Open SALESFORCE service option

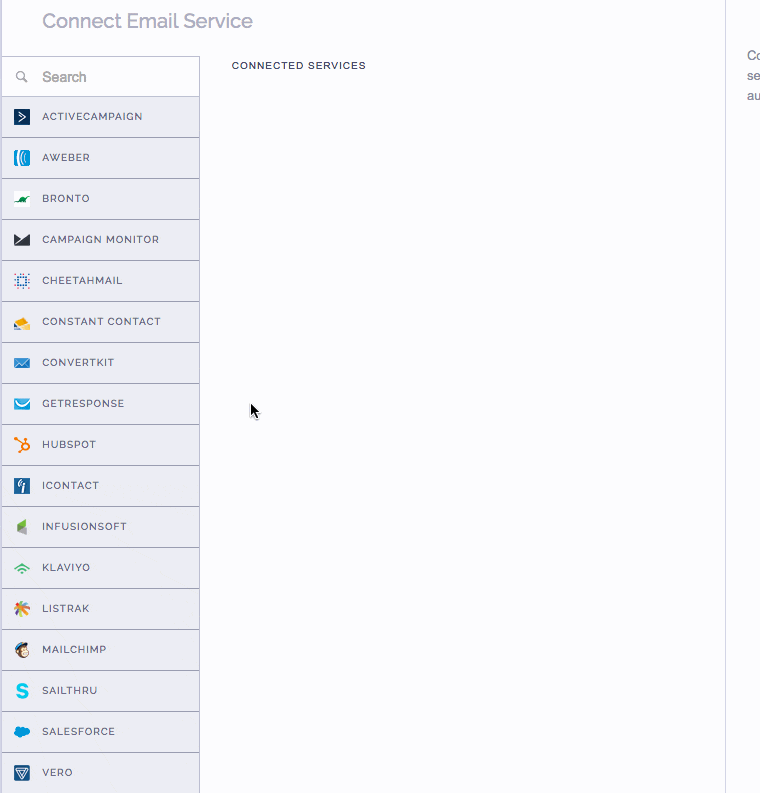pyautogui.click(x=101, y=731)
